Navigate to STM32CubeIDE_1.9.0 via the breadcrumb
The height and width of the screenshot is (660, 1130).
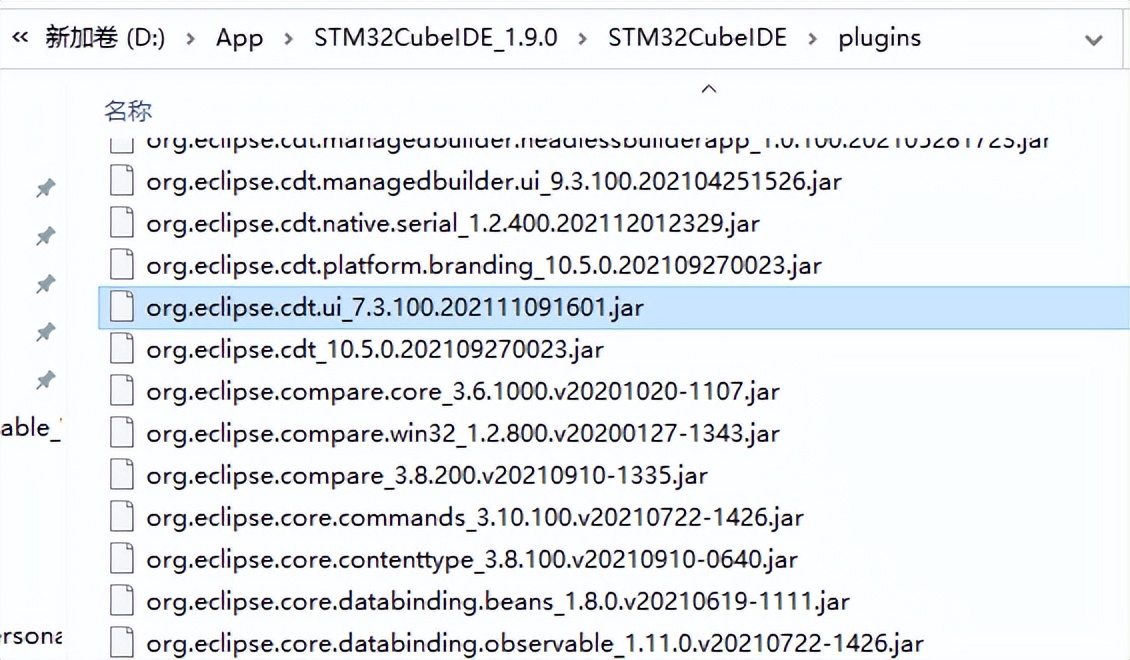click(435, 37)
